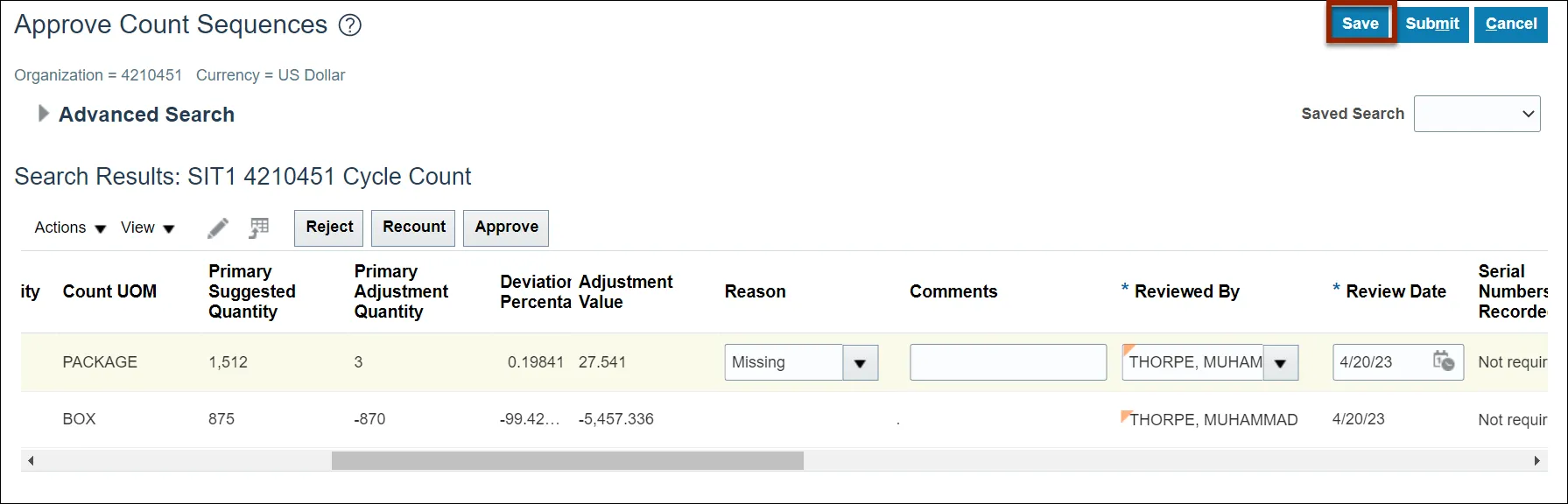Open the Reason dropdown showing Missing
The height and width of the screenshot is (504, 1568).
860,362
